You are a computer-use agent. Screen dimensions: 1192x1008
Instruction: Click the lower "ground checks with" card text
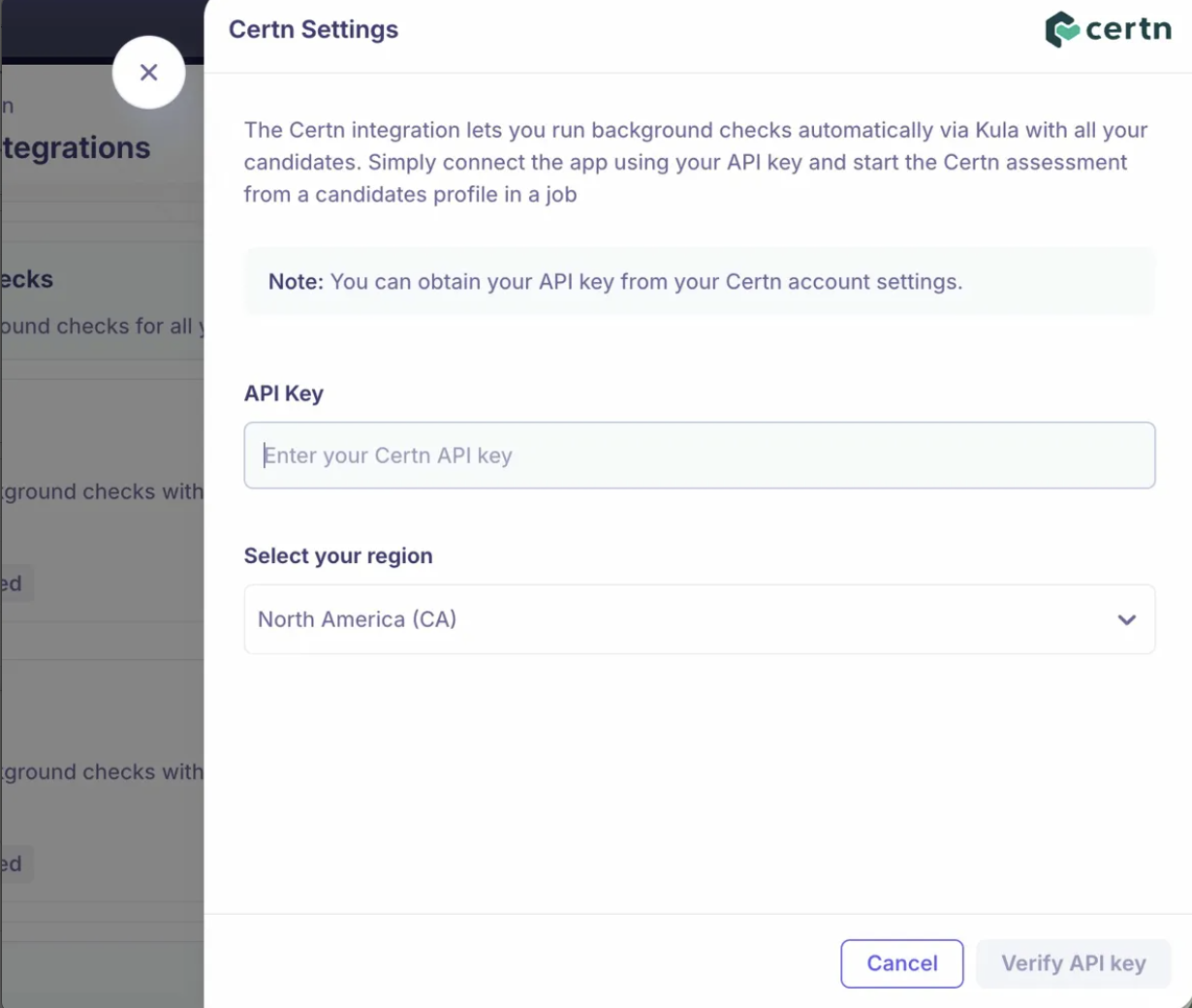(x=104, y=772)
